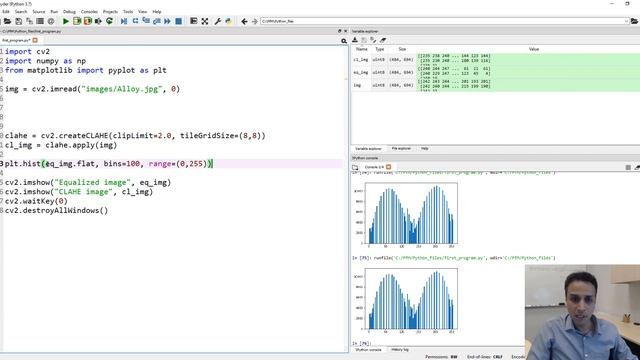
Task: Click the Value column header
Action: pos(534,49)
